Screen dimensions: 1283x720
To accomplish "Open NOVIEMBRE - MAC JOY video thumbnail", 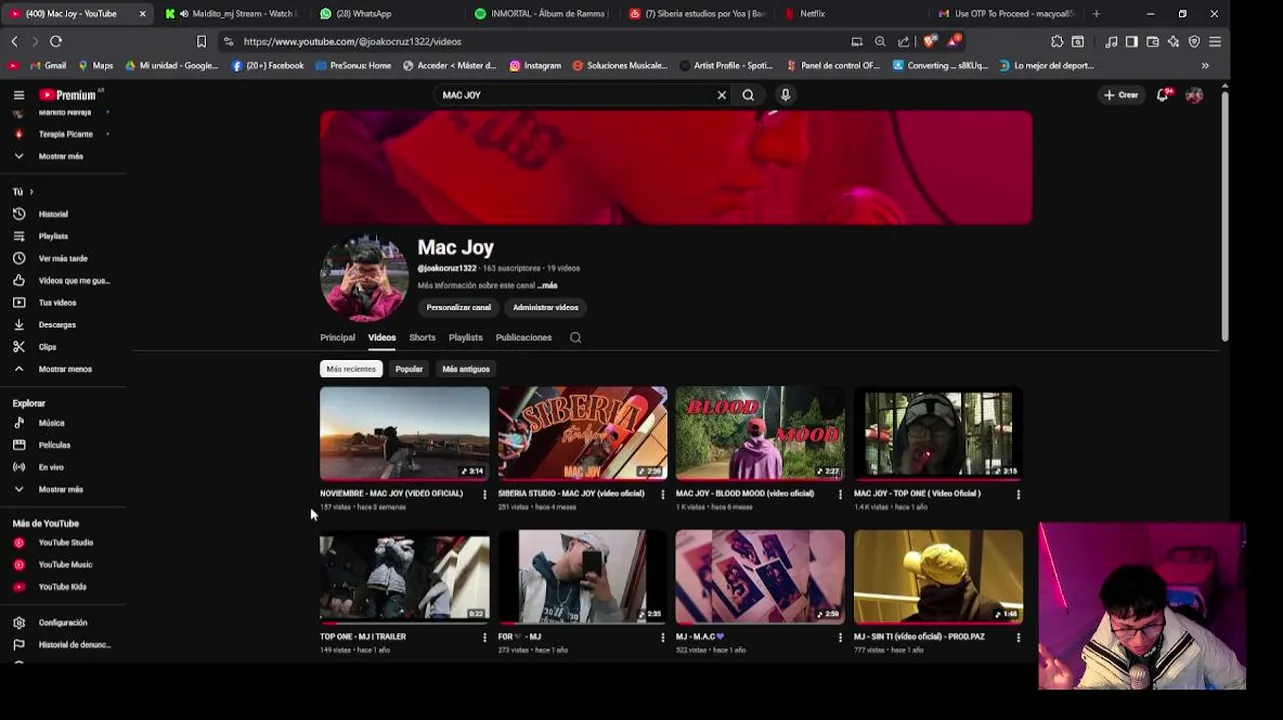I will tap(404, 434).
